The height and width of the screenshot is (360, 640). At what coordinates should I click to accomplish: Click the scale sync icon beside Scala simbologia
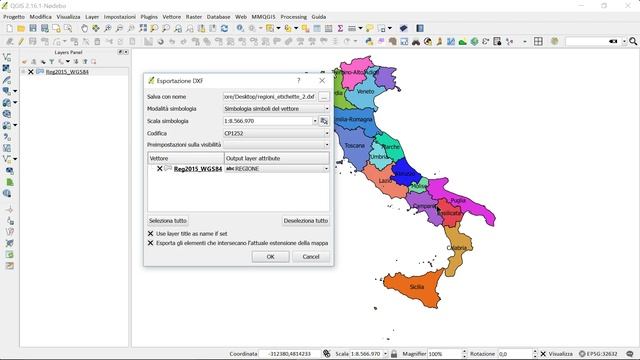[x=324, y=121]
